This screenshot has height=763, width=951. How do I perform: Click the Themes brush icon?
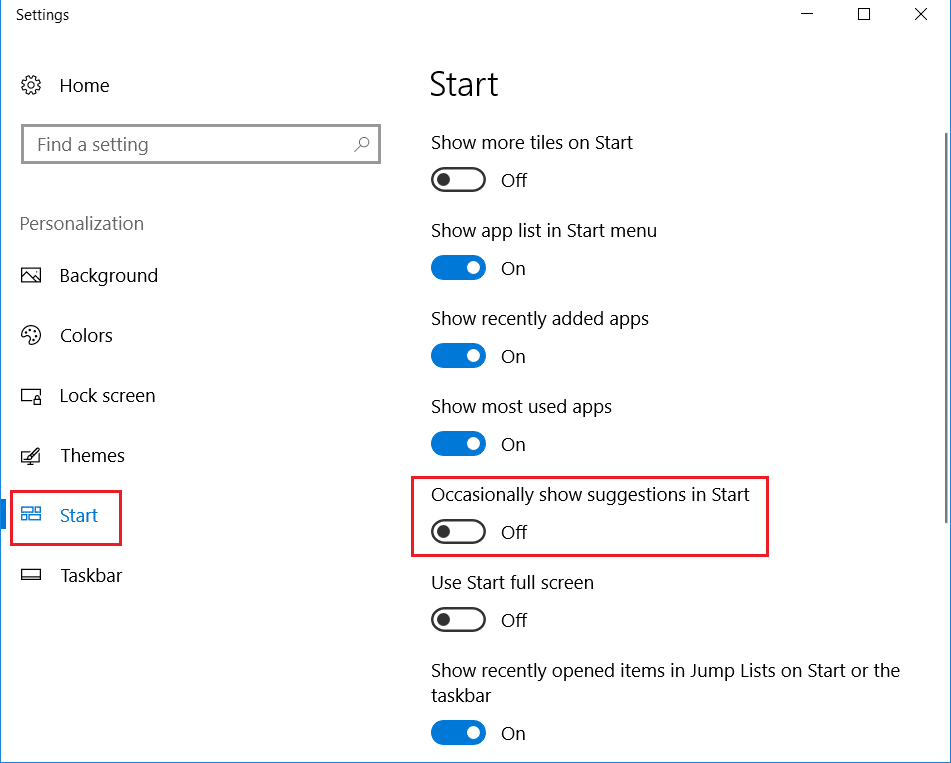point(31,456)
